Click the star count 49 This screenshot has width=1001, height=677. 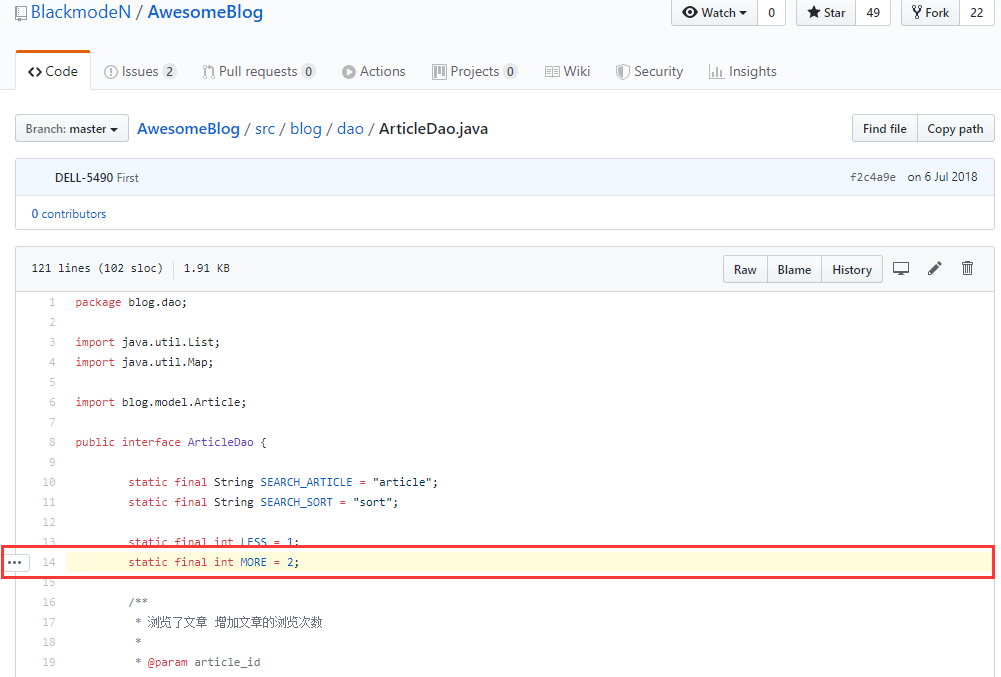873,13
